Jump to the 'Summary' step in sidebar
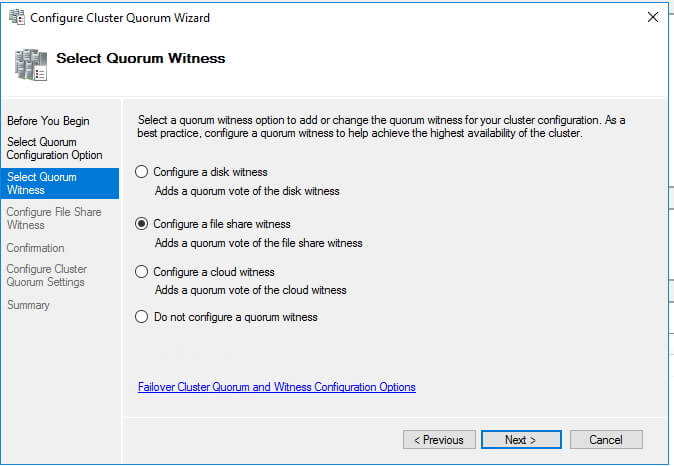Screen dimensions: 674x466 (28, 305)
